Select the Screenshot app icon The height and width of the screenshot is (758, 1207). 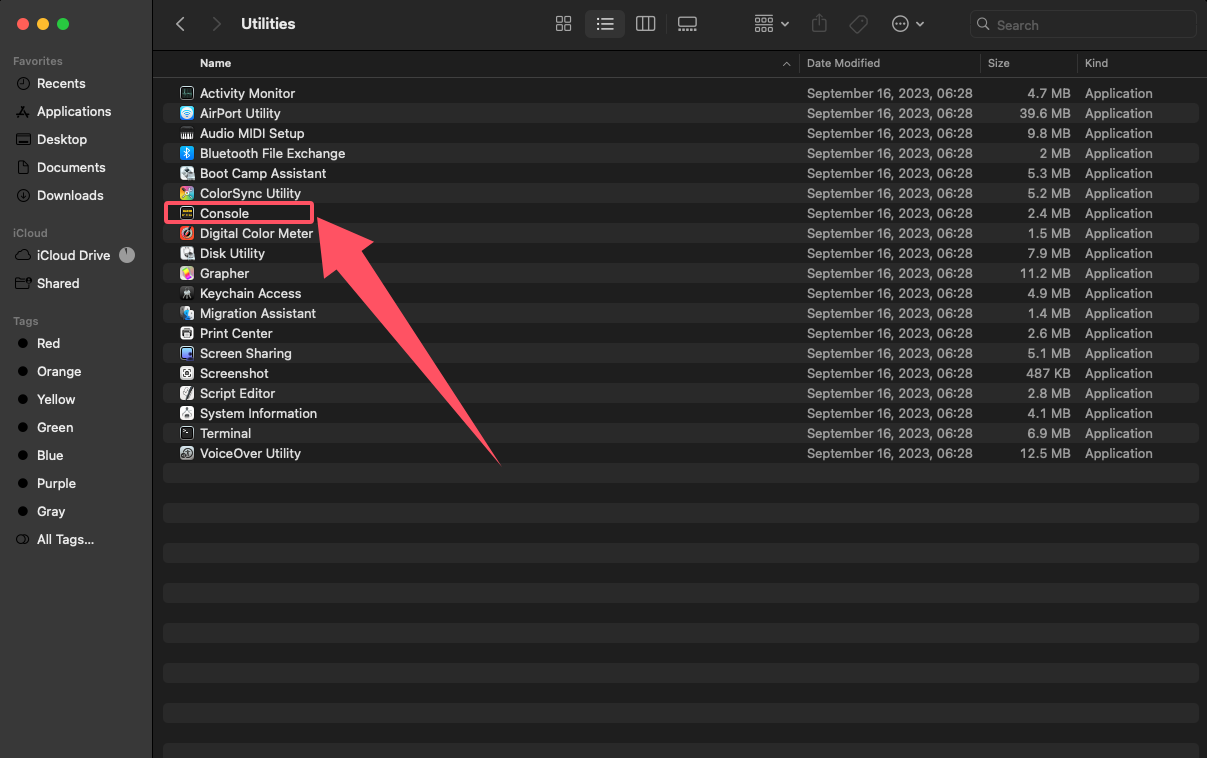pyautogui.click(x=187, y=373)
